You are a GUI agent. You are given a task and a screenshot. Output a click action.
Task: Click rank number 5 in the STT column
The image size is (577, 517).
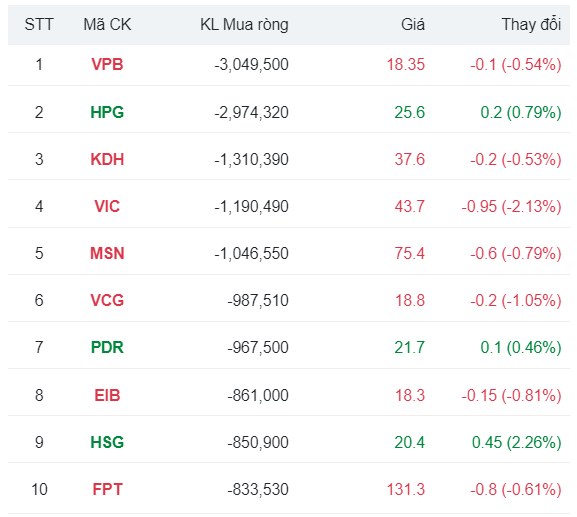[39, 254]
